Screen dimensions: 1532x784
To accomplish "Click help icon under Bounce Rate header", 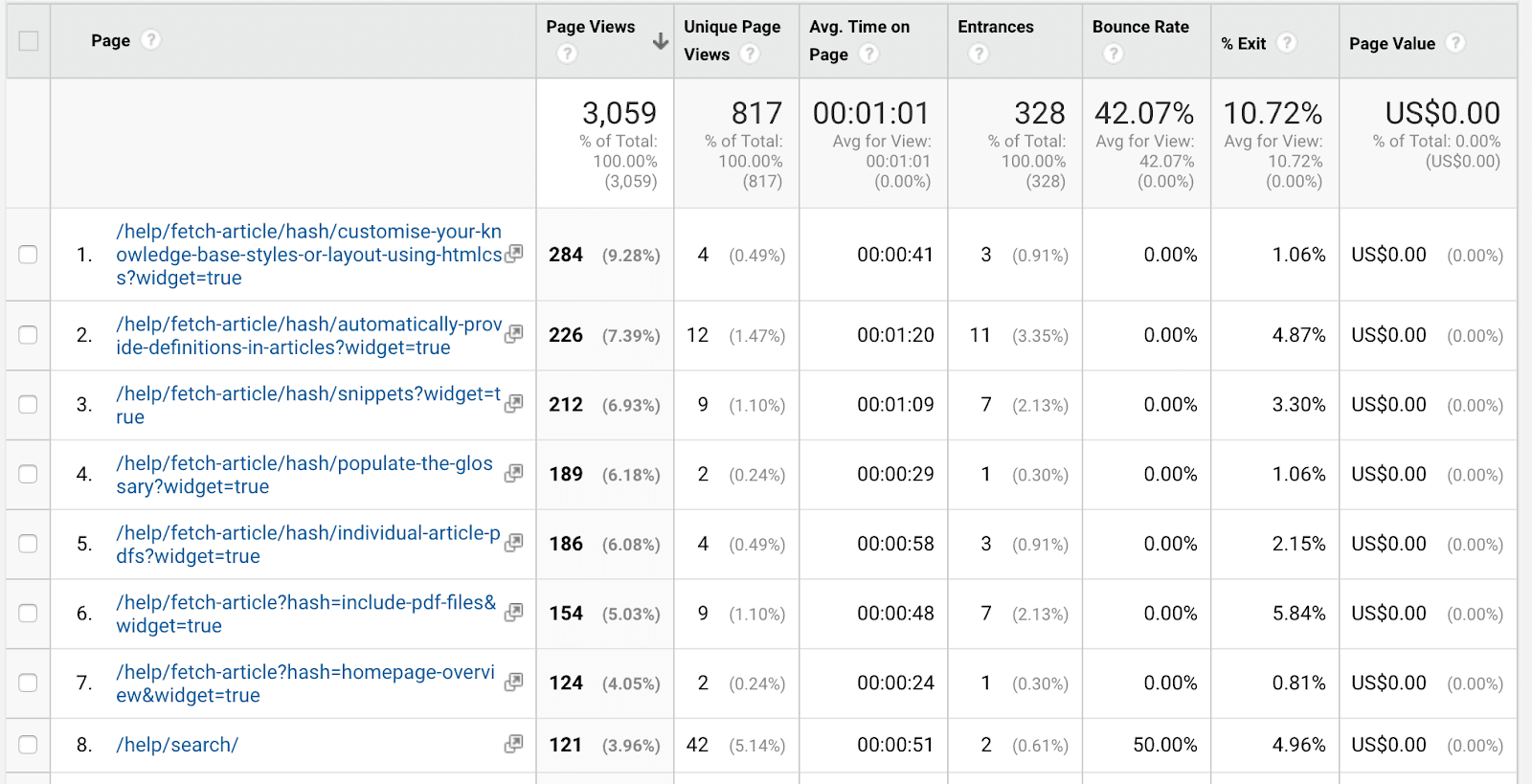I will [x=1113, y=55].
